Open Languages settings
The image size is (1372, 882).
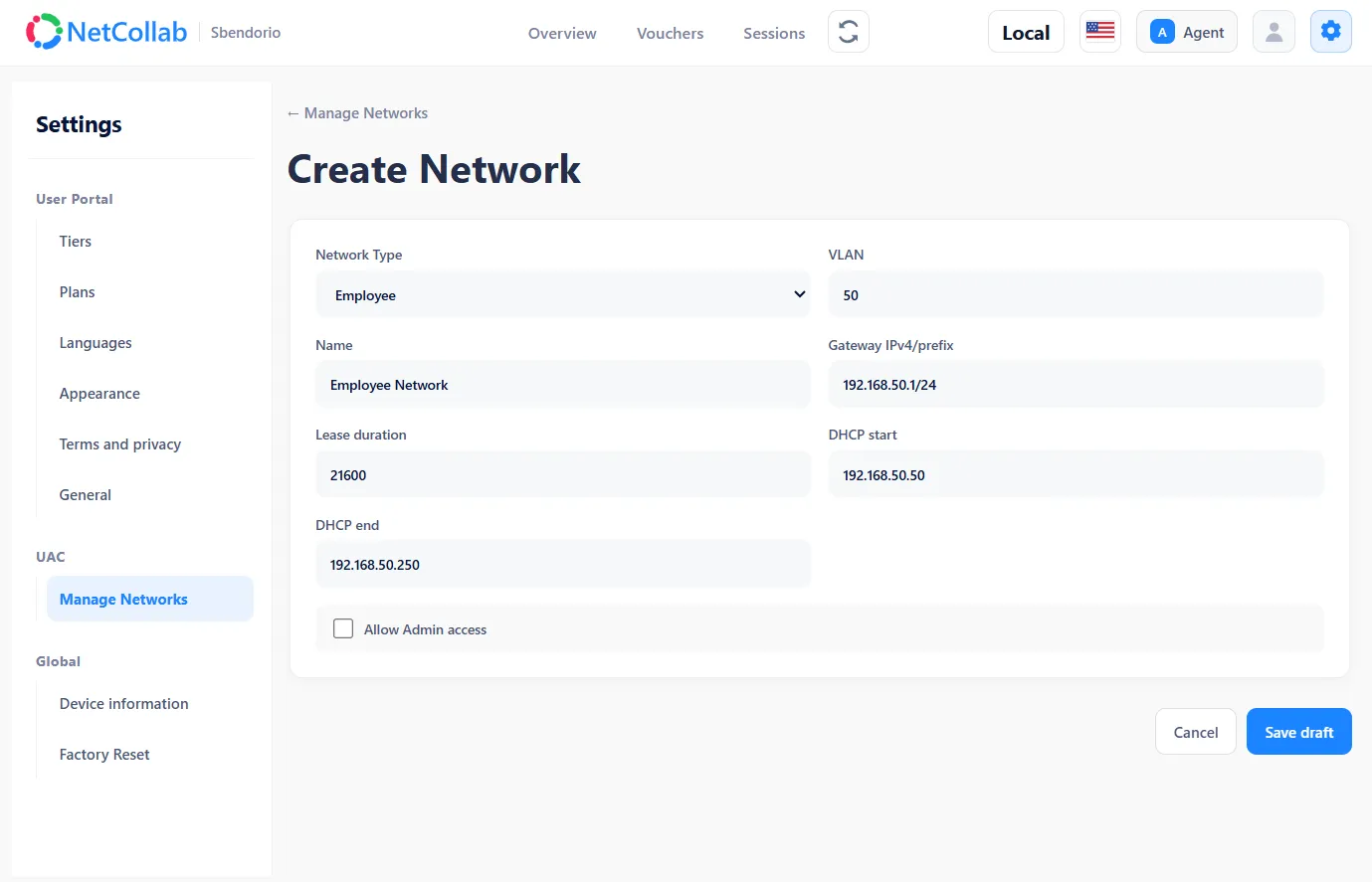pos(96,342)
